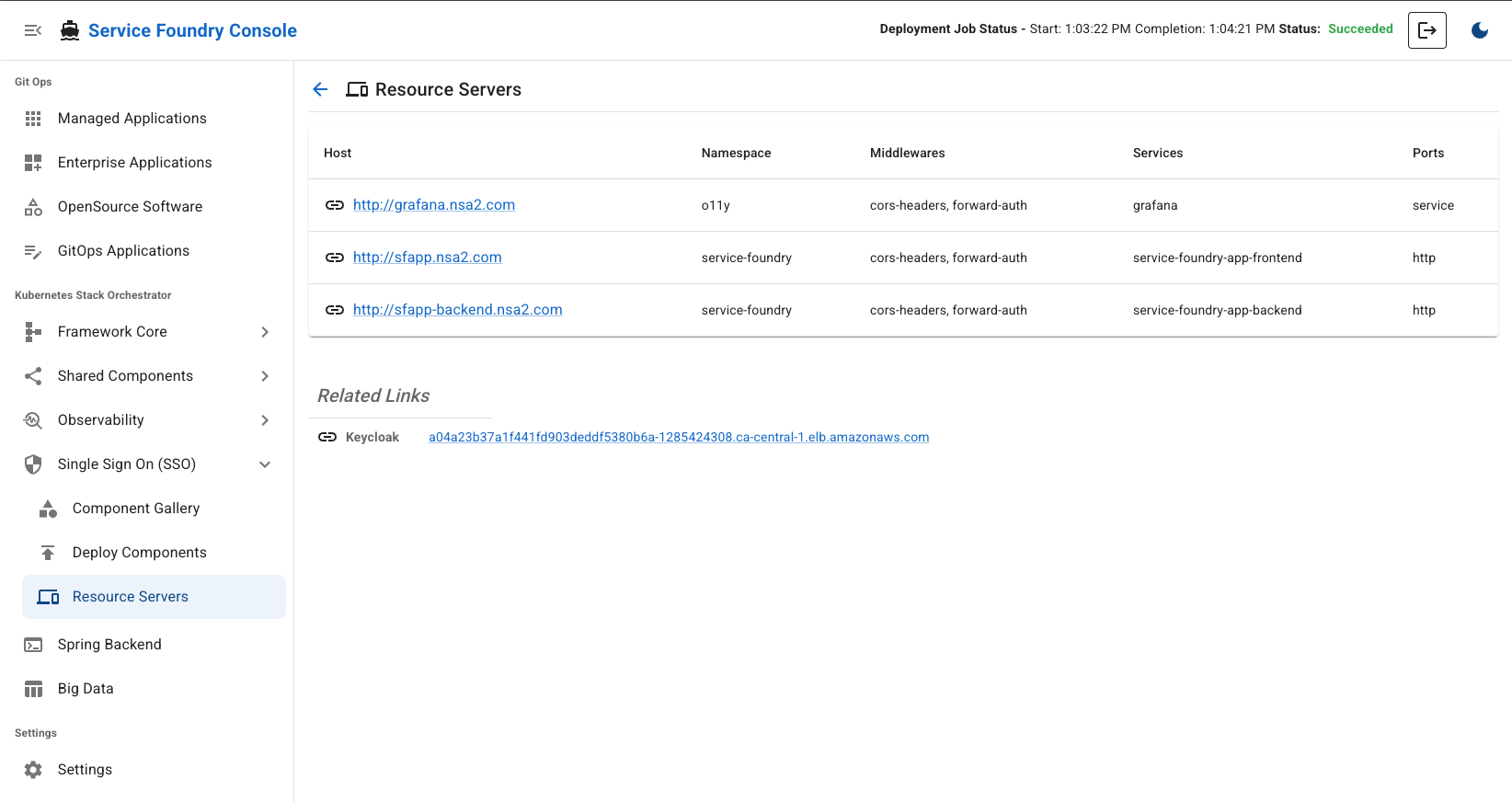Collapse the sidebar with the menu icon
Screen dimensions: 1512x802
point(33,30)
